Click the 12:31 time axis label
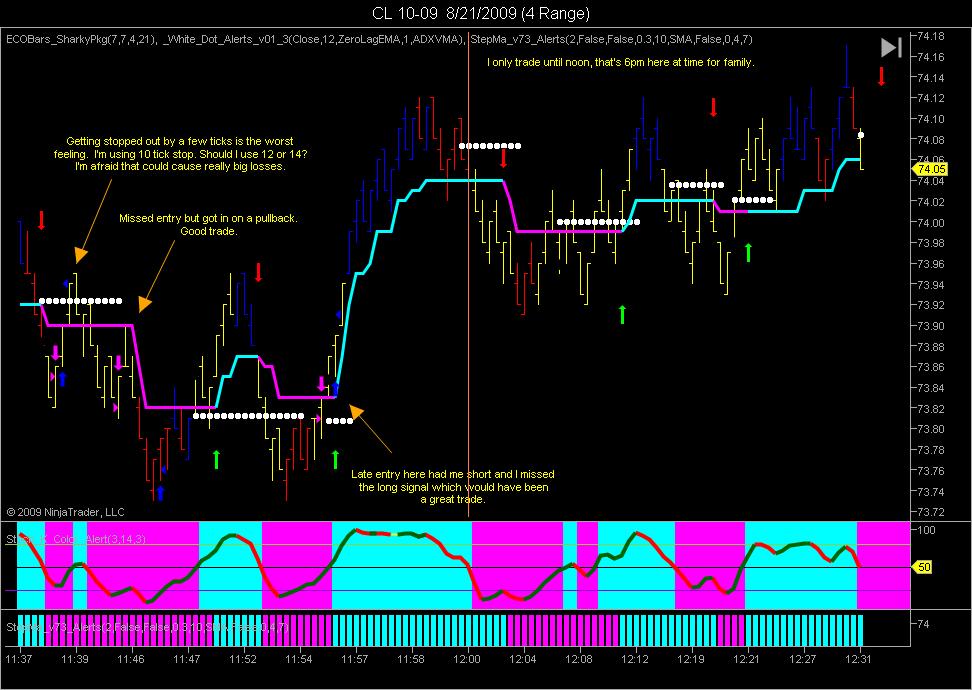 (x=860, y=658)
